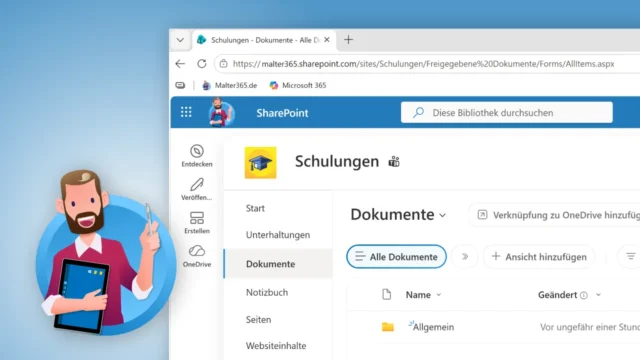Image resolution: width=640 pixels, height=360 pixels.
Task: Select the Alle Dokumente view
Action: click(x=396, y=256)
